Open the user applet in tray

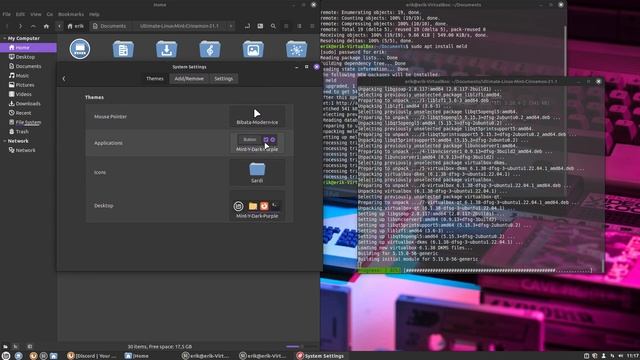click(603, 356)
